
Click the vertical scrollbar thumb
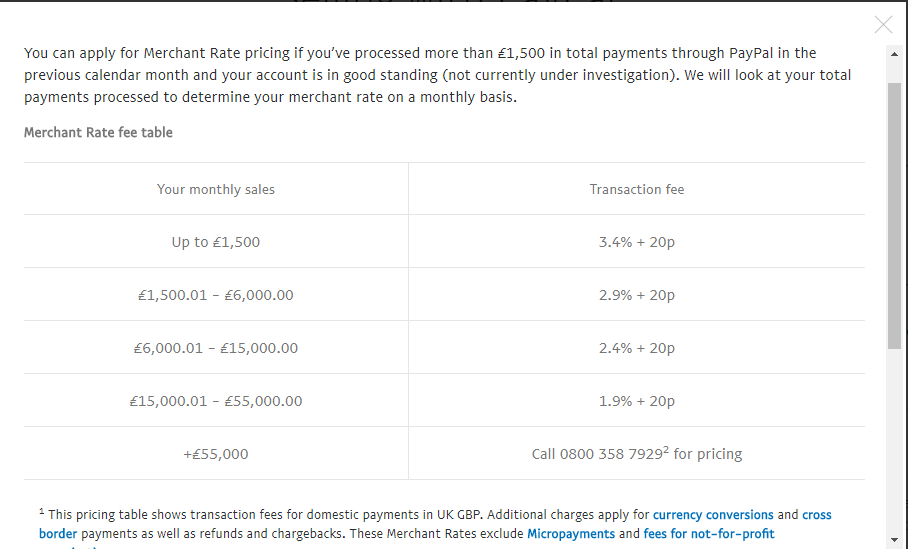(x=894, y=215)
